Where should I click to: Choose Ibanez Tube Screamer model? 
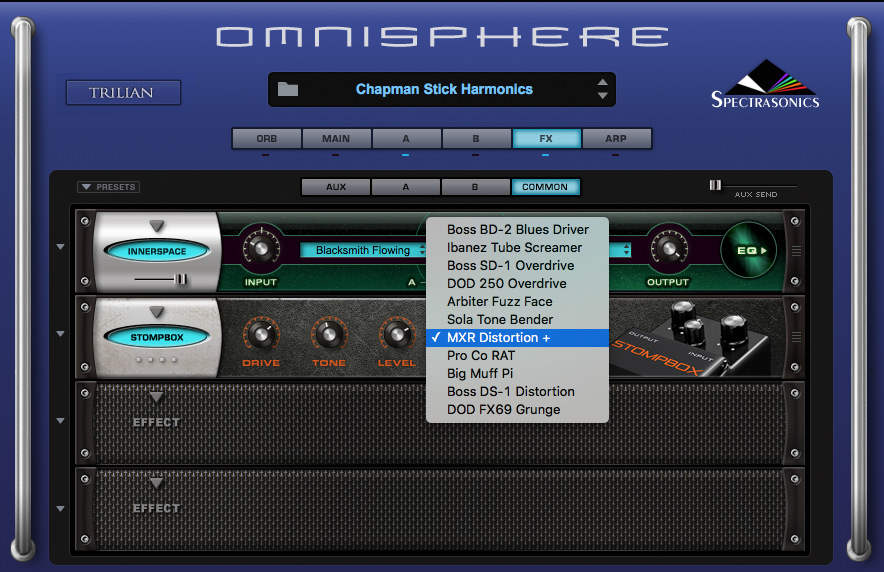tap(518, 247)
